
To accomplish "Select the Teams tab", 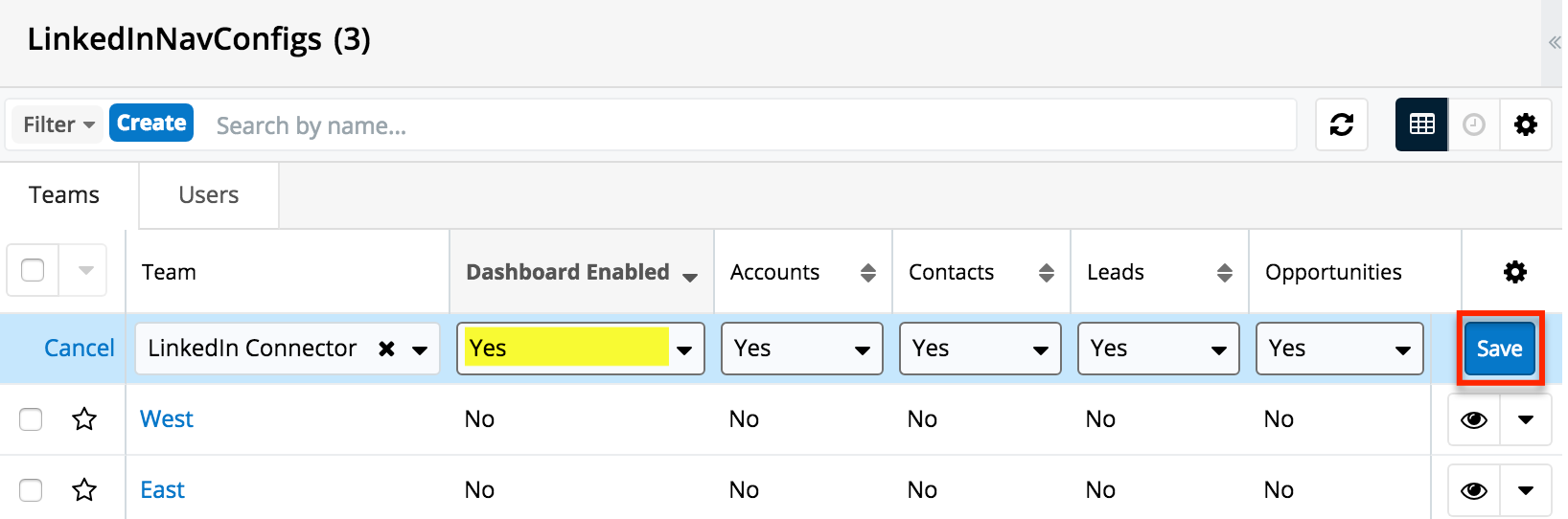I will (x=64, y=195).
